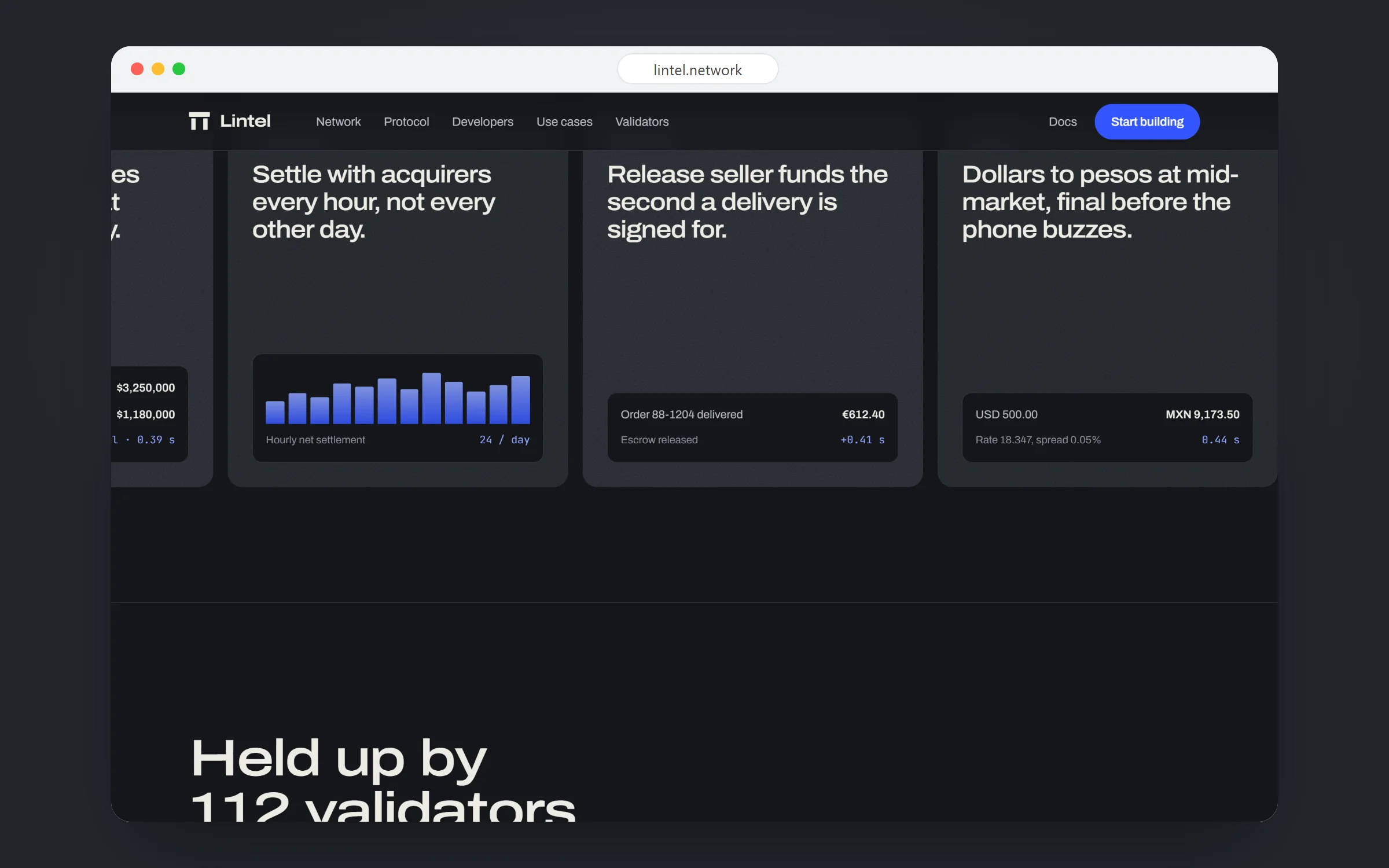Click 'Order 88-1204 delivered' text
The width and height of the screenshot is (1389, 868).
[x=681, y=414]
